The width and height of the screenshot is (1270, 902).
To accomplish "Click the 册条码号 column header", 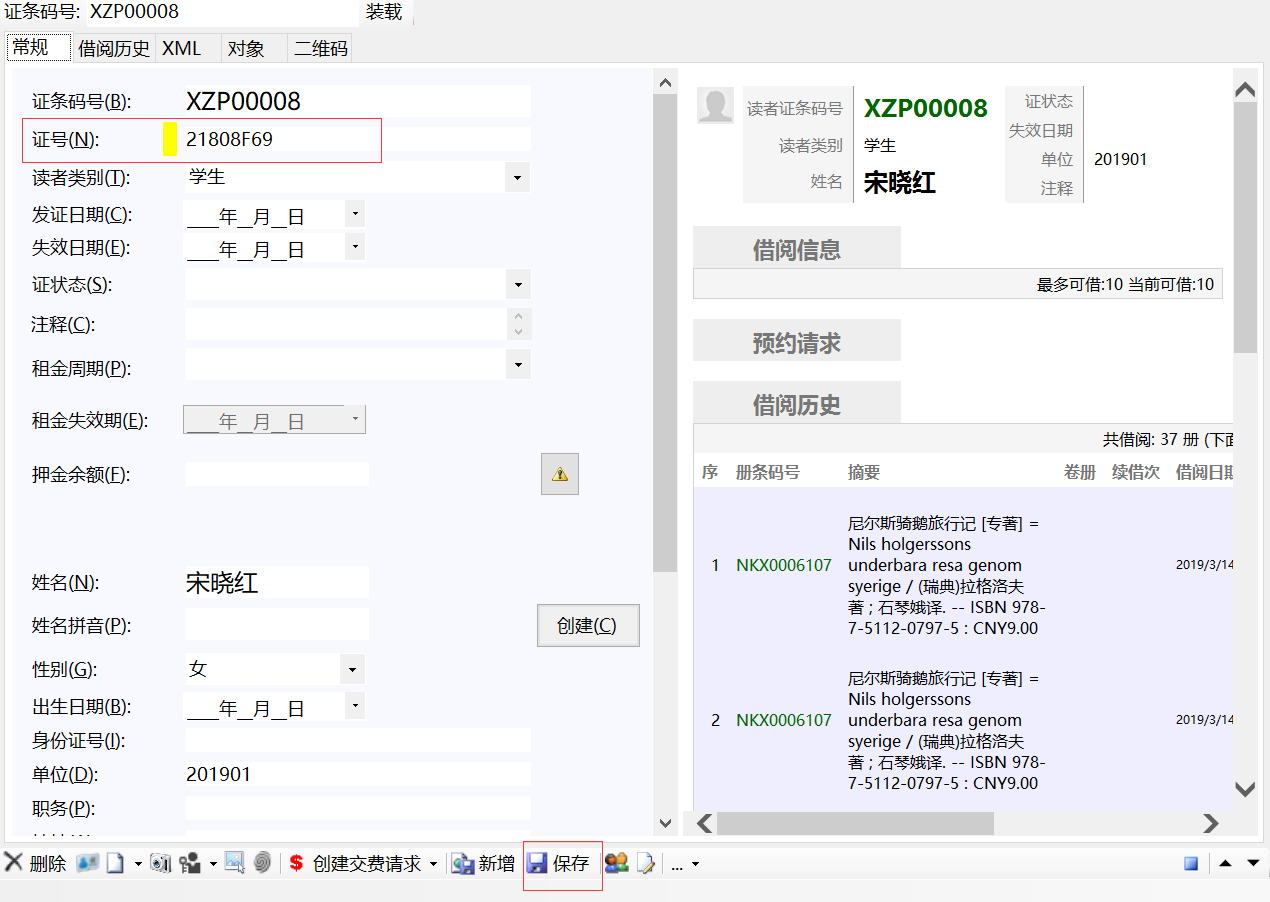I will 768,472.
